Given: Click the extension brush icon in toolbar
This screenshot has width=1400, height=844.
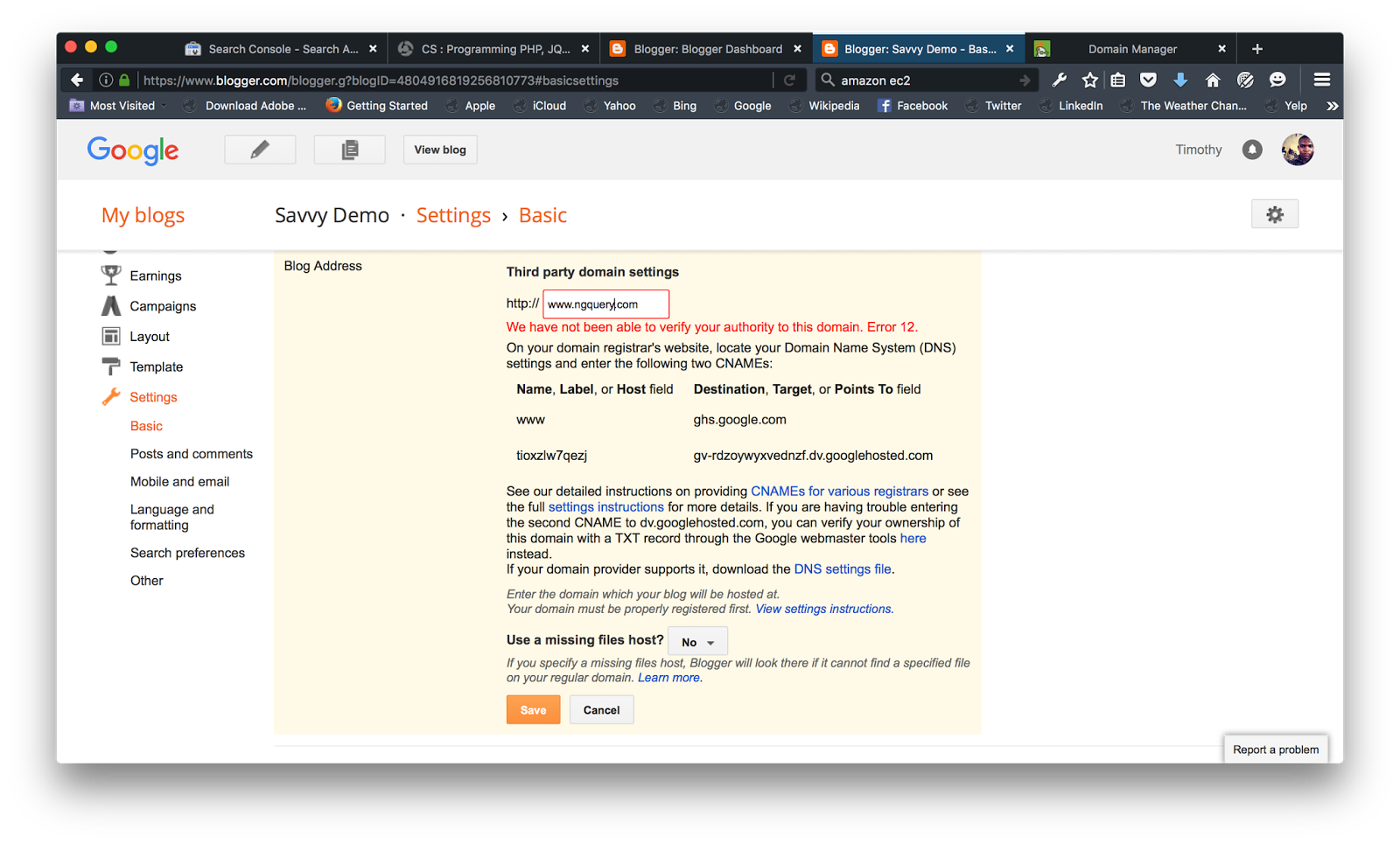Looking at the screenshot, I should (1245, 80).
